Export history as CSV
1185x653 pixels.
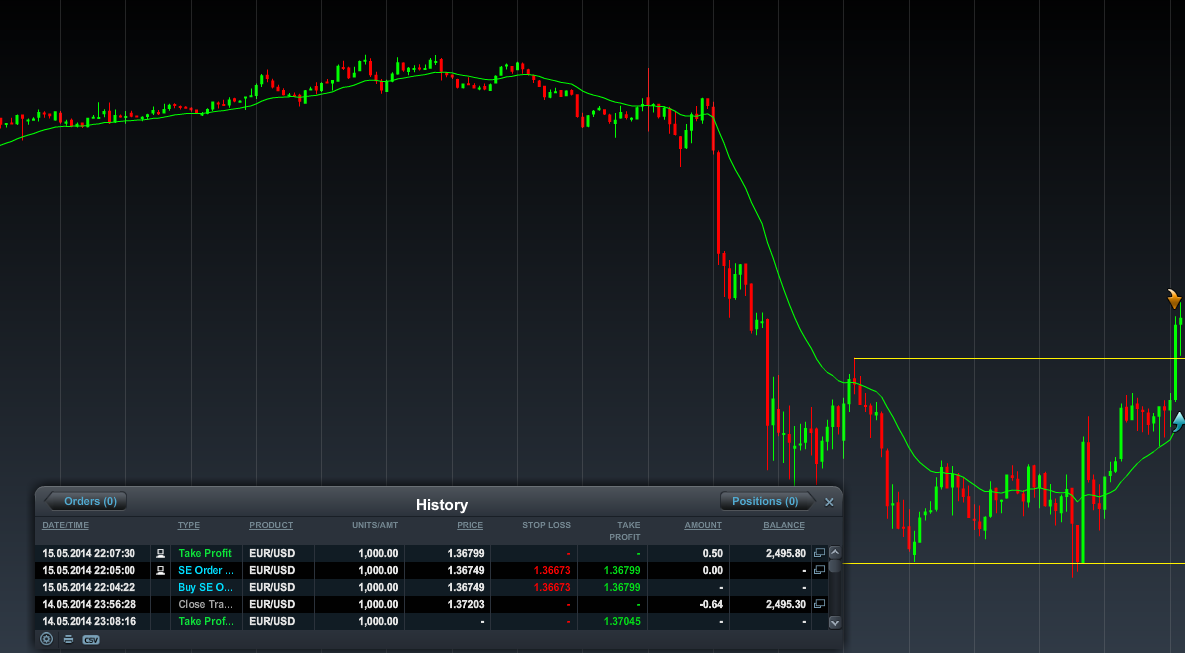[x=91, y=639]
